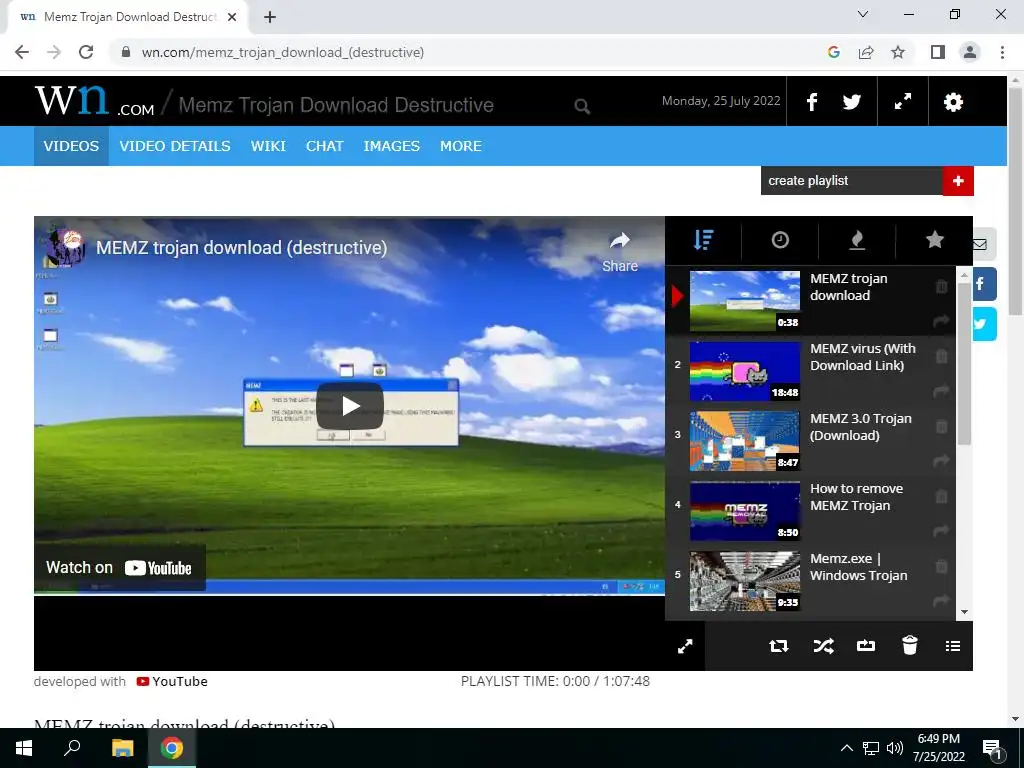Open Chrome tab search chevron
This screenshot has width=1024, height=768.
click(x=863, y=14)
